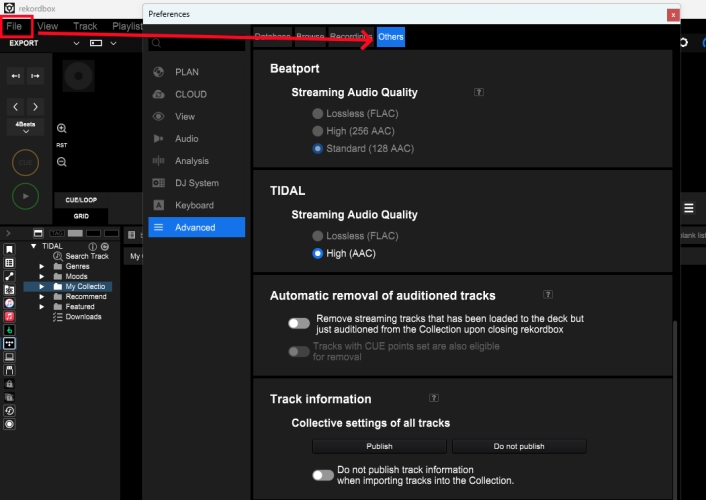This screenshot has height=500, width=706.
Task: Click the circular icon right of the TIDAL info icon
Action: [105, 246]
